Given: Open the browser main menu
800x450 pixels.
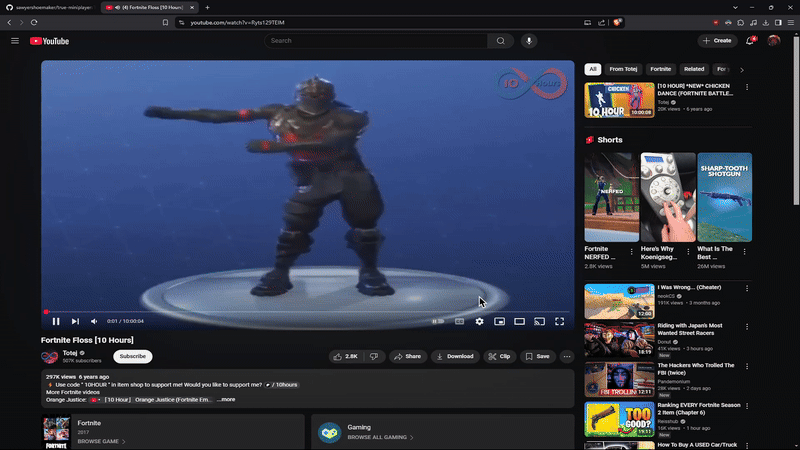Looking at the screenshot, I should click(791, 22).
